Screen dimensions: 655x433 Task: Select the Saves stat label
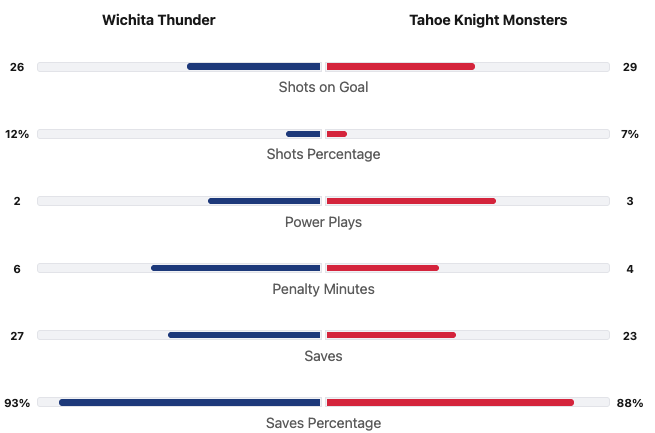point(323,356)
